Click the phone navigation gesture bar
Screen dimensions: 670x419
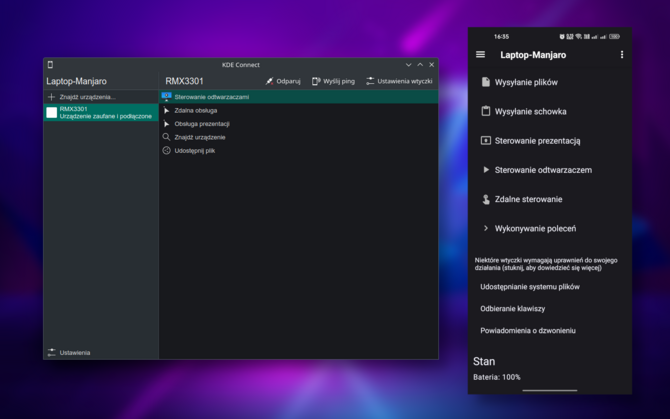point(550,390)
